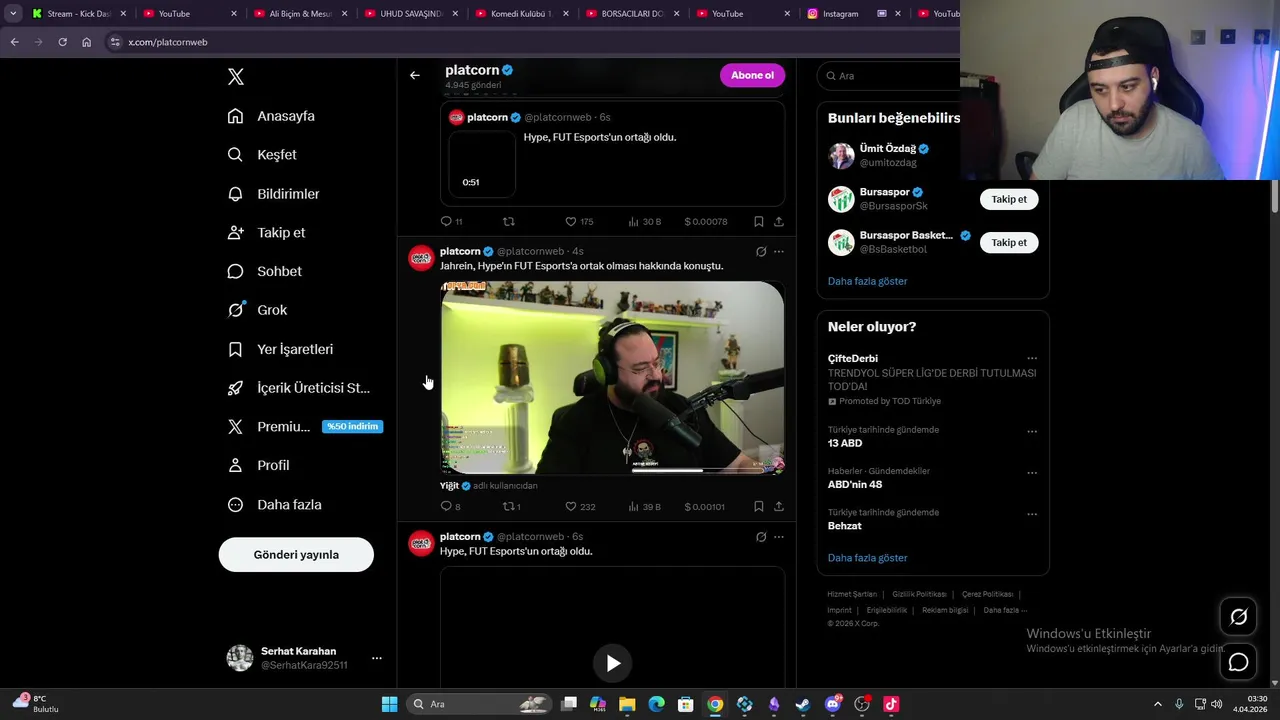Screen dimensions: 1280x720
Task: Like the Jahrein post with 232 likes
Action: pos(580,506)
